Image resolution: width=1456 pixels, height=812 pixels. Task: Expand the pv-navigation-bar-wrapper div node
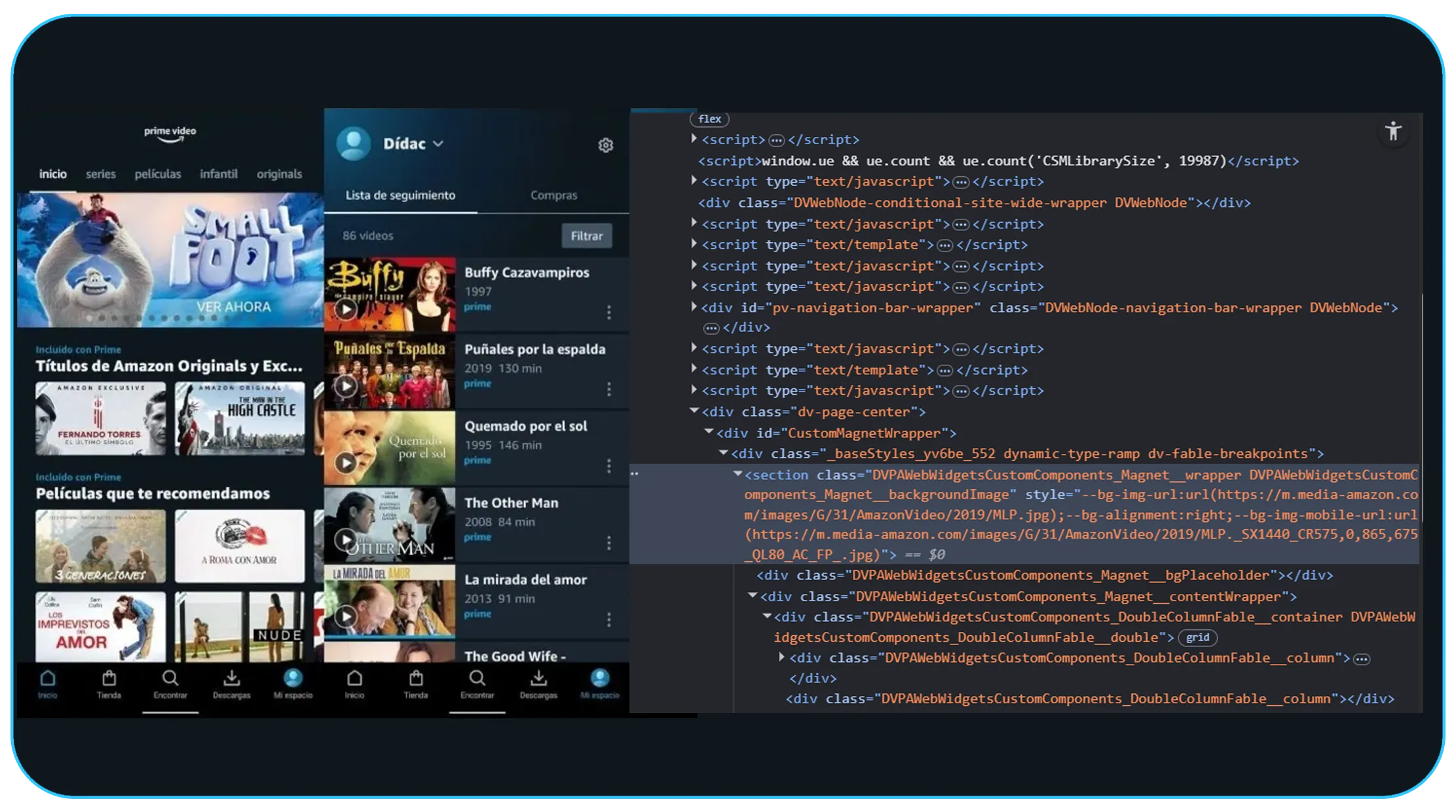(x=694, y=306)
